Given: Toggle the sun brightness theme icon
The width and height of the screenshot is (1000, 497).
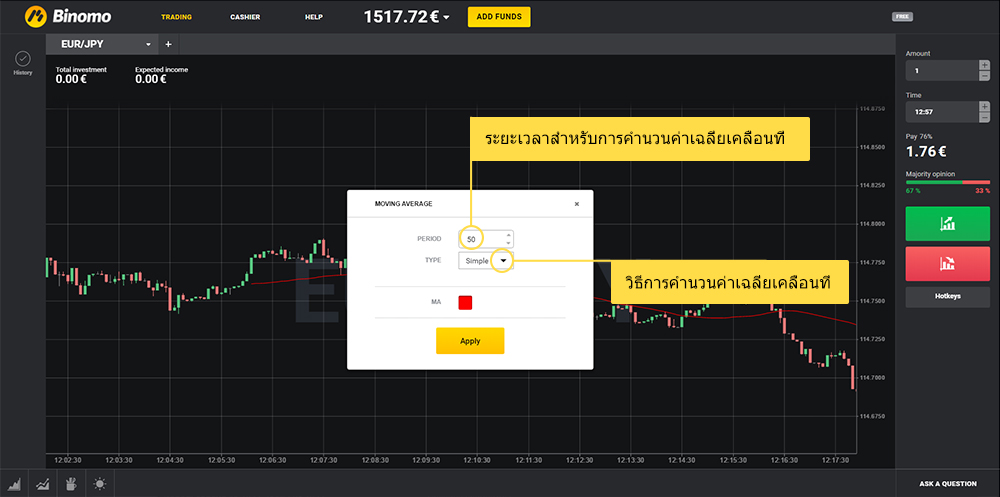Looking at the screenshot, I should tap(99, 484).
